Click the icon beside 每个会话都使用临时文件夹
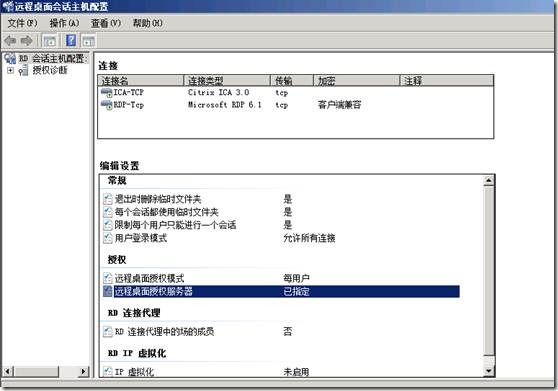This screenshot has width=558, height=391. coord(107,212)
